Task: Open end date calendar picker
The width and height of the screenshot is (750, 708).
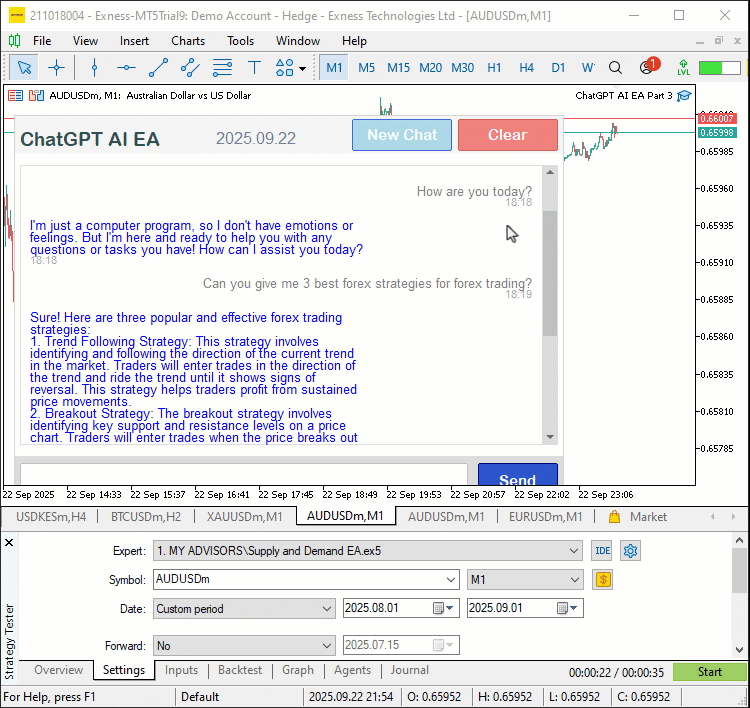Action: [567, 608]
